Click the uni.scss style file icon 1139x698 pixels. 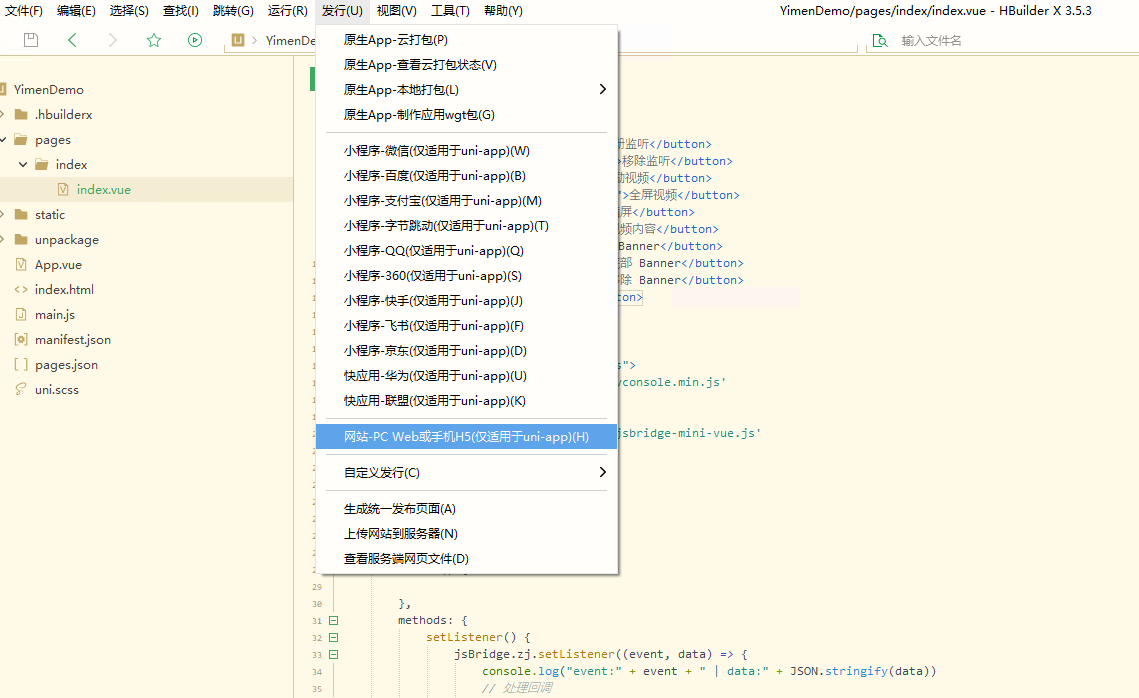21,389
